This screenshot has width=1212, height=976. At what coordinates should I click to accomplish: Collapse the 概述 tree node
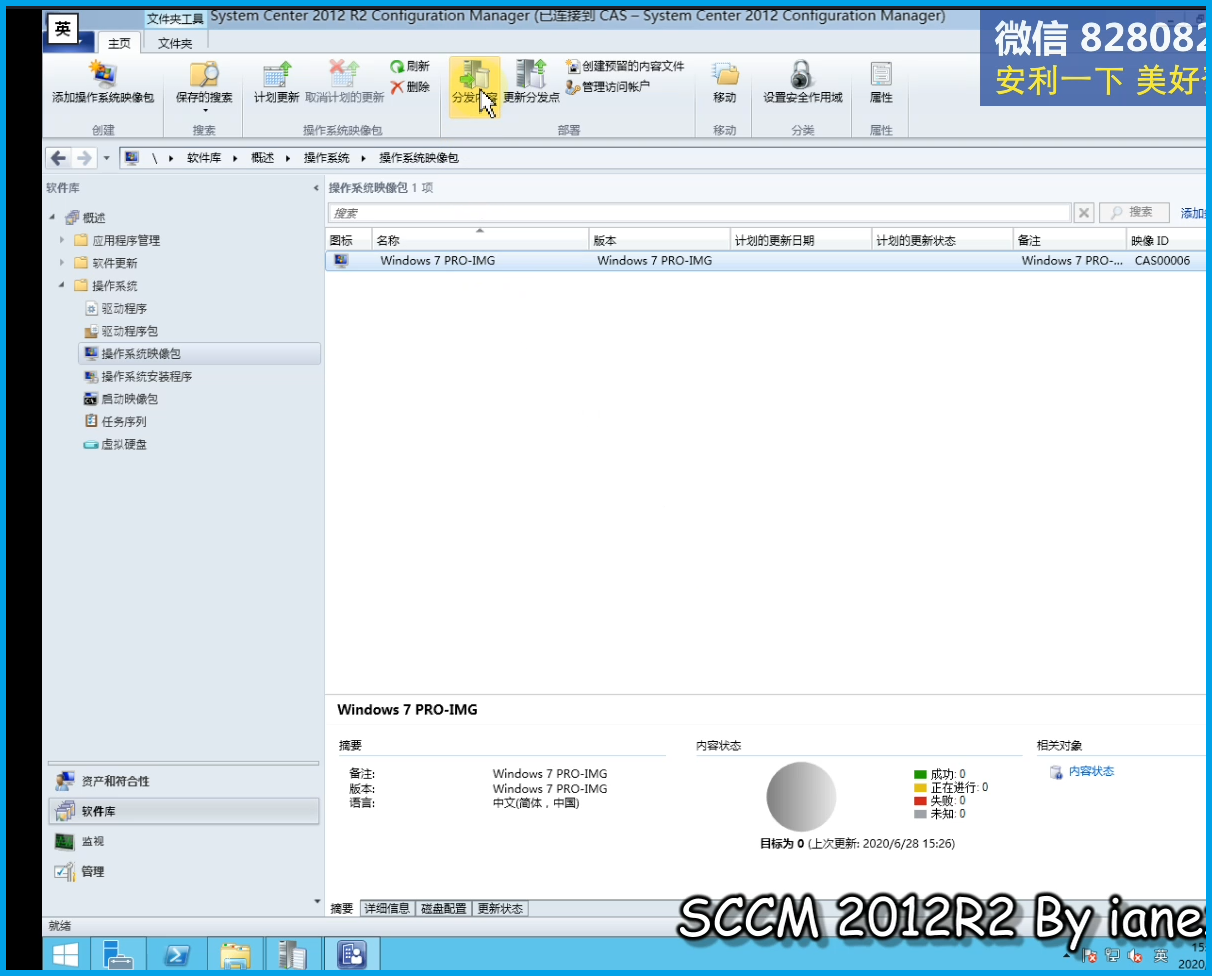(x=52, y=218)
